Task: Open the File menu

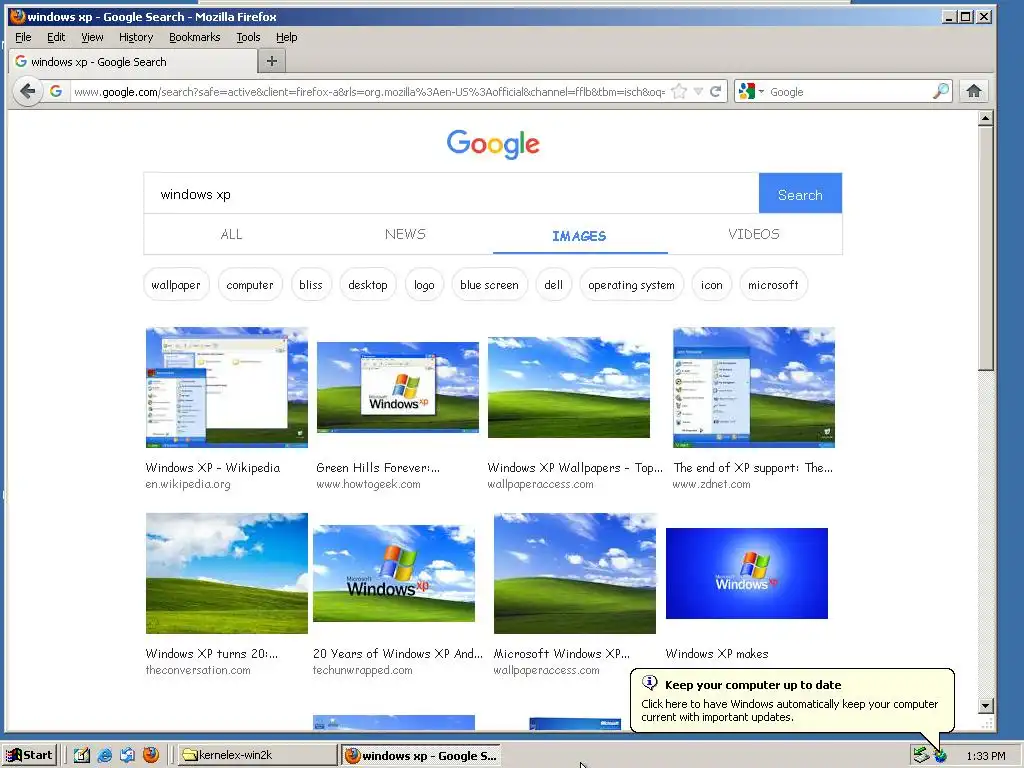Action: click(23, 37)
